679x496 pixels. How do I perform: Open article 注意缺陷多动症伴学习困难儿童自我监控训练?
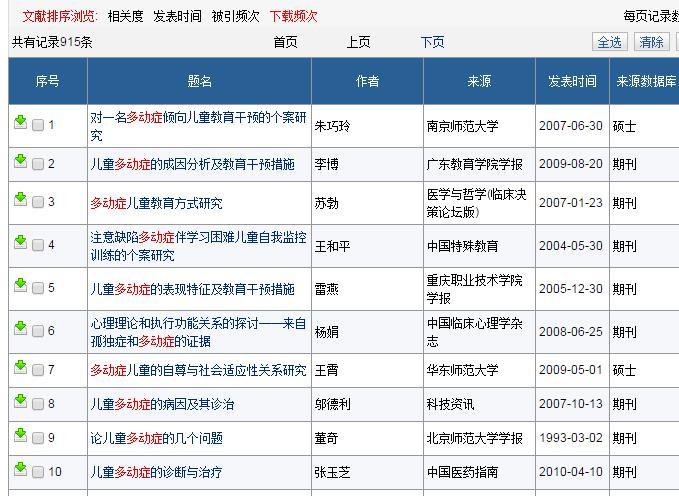pyautogui.click(x=198, y=246)
